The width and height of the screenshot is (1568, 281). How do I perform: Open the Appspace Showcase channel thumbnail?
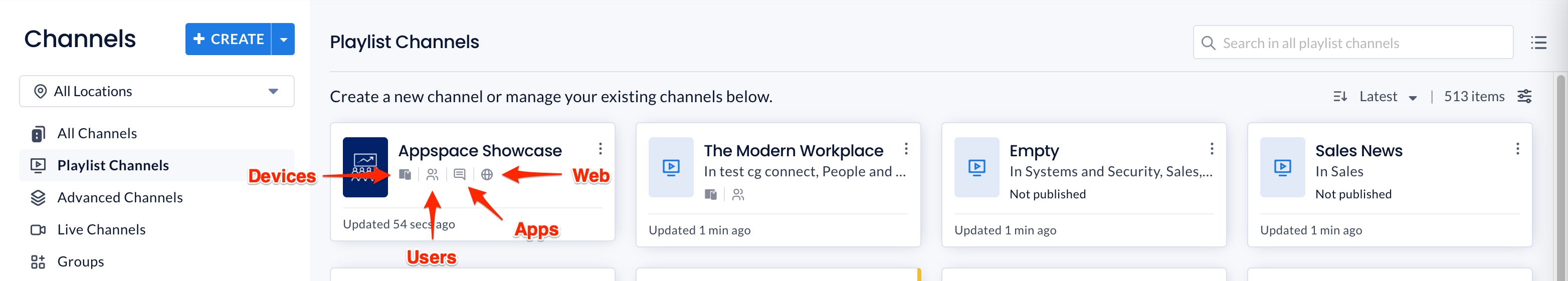[x=365, y=167]
